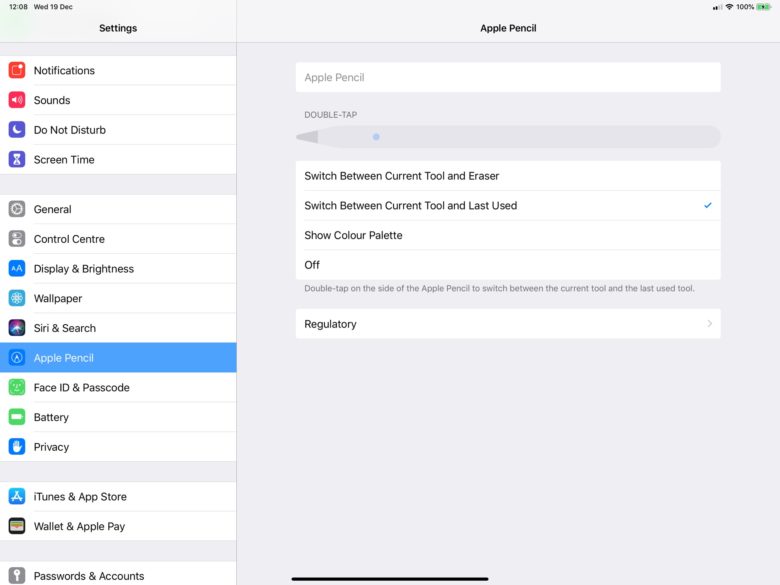The width and height of the screenshot is (780, 585).
Task: Open General settings
Action: coord(118,209)
